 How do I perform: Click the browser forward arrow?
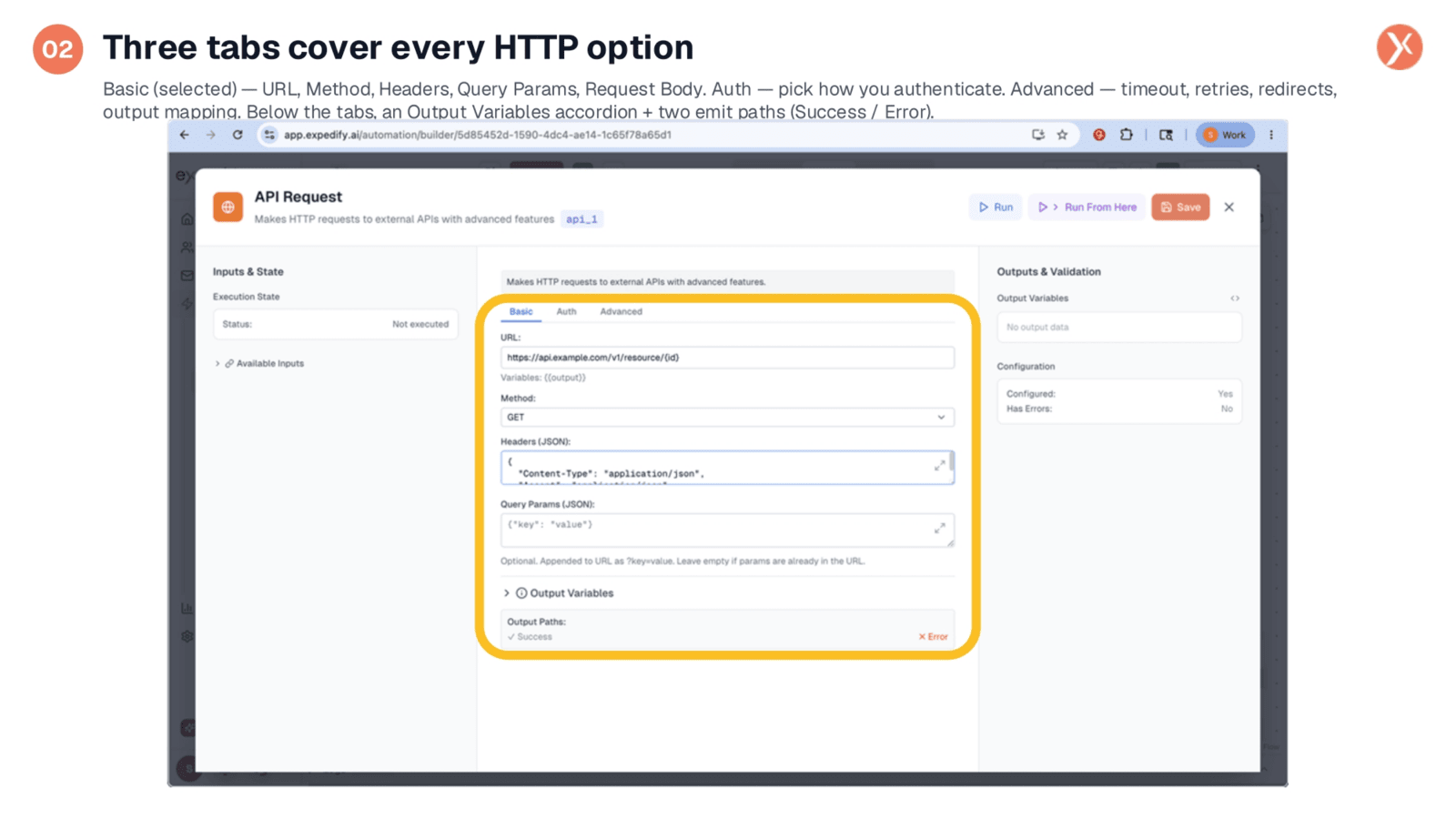211,135
